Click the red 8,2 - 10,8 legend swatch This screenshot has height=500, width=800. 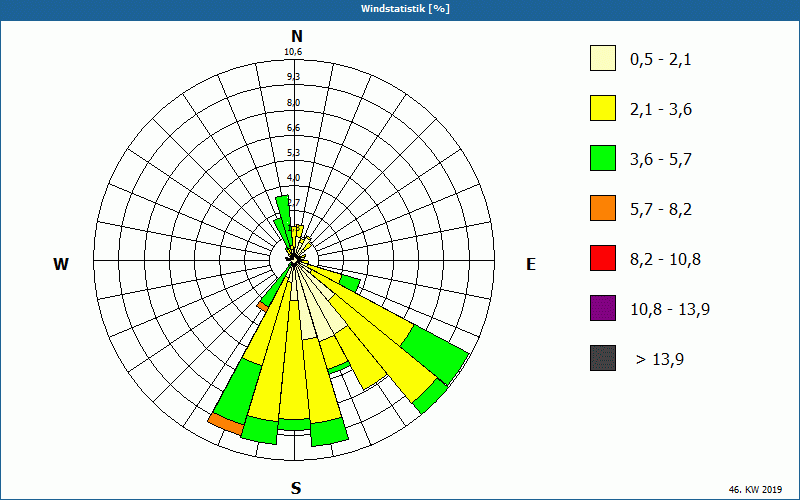point(603,258)
